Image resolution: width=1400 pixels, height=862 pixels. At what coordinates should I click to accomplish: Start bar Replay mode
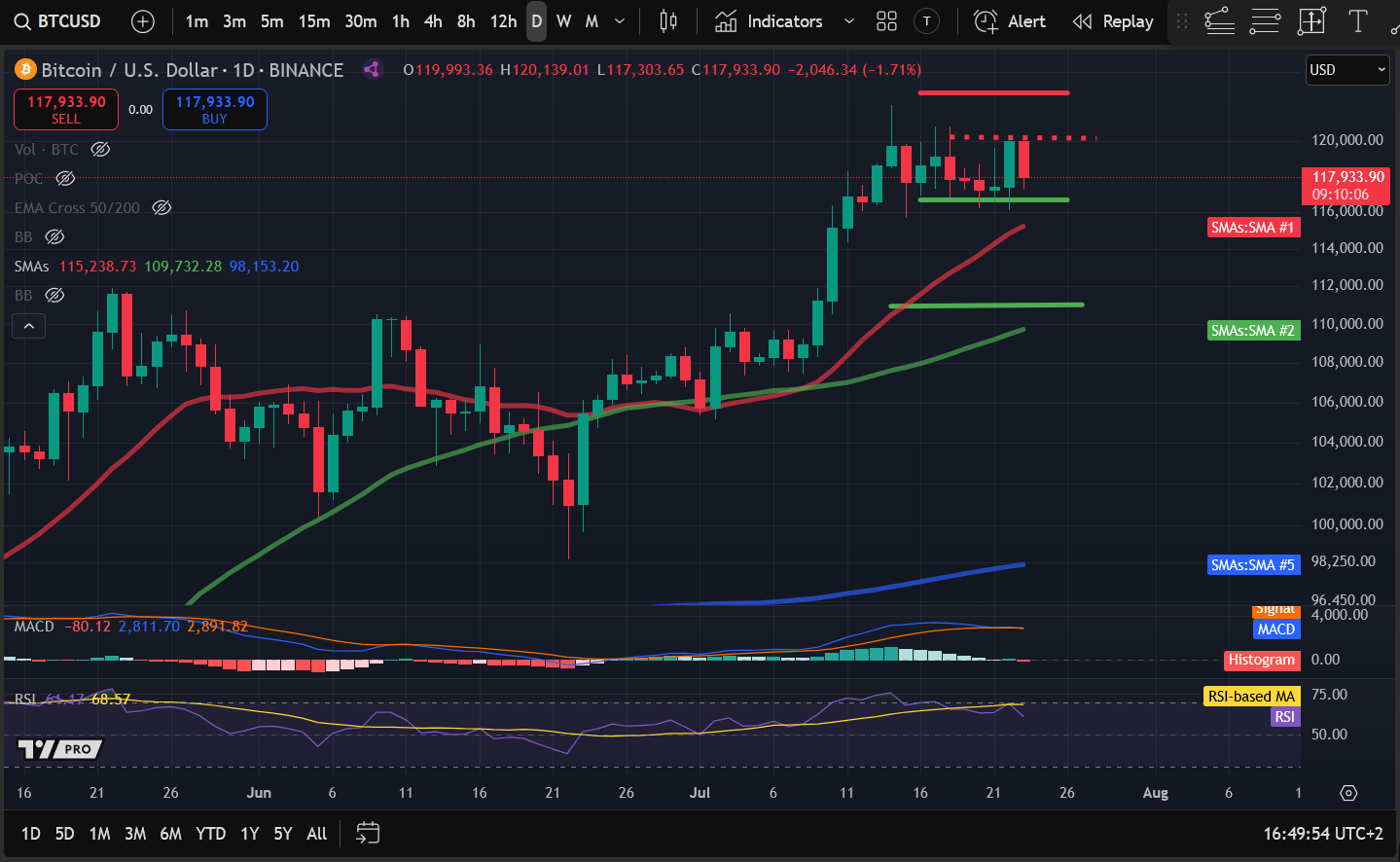1113,21
